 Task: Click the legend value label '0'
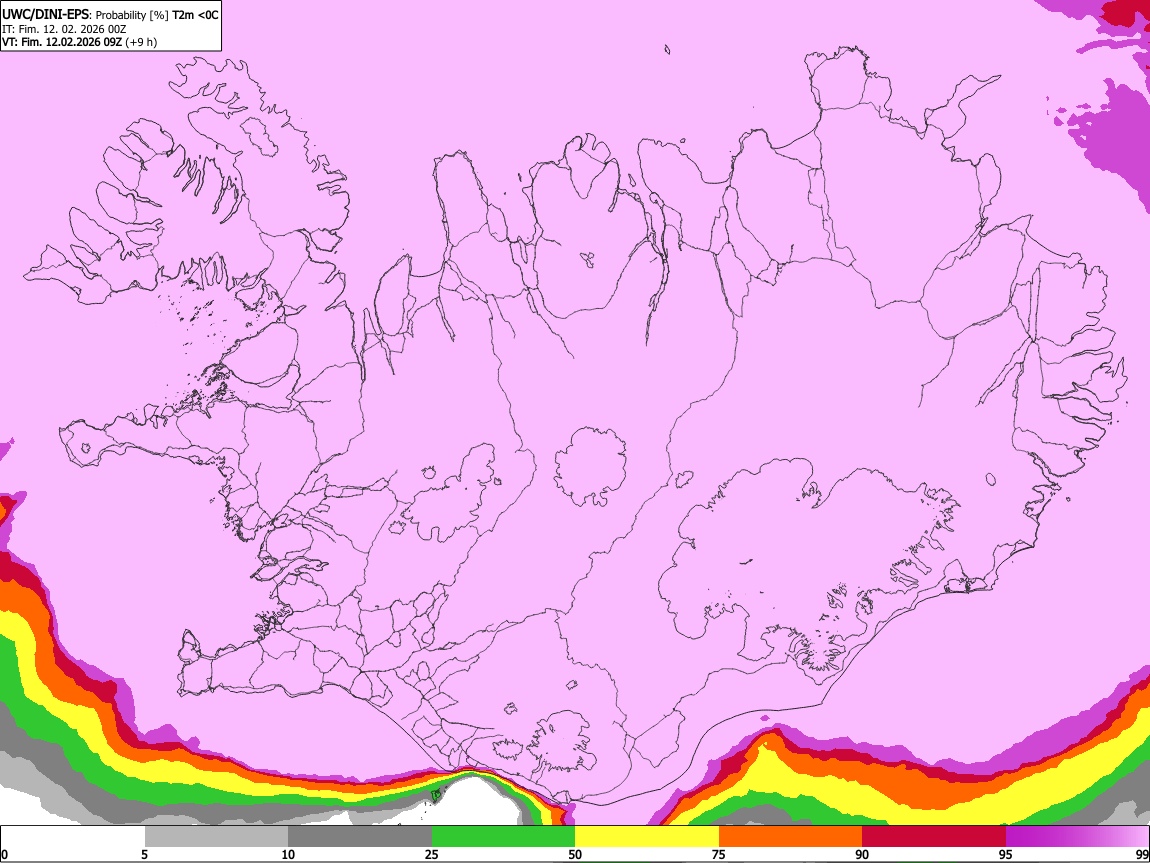coord(4,854)
